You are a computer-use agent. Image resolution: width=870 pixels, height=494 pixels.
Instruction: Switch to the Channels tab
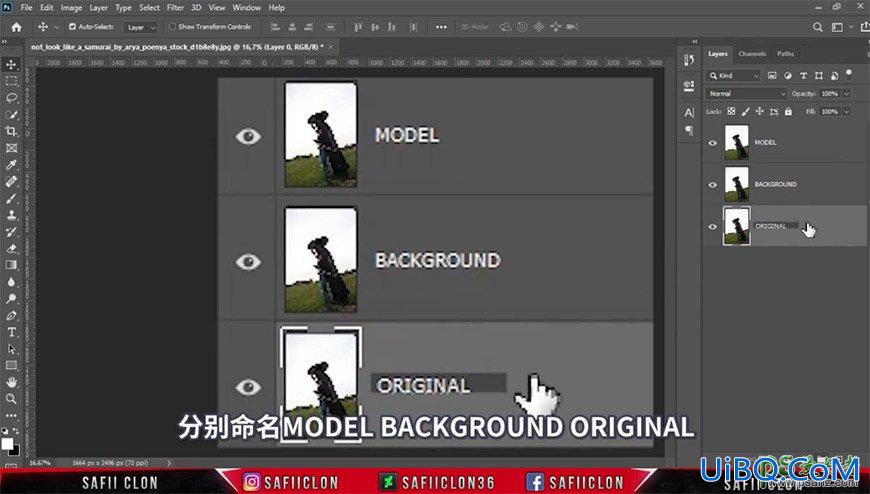point(752,54)
